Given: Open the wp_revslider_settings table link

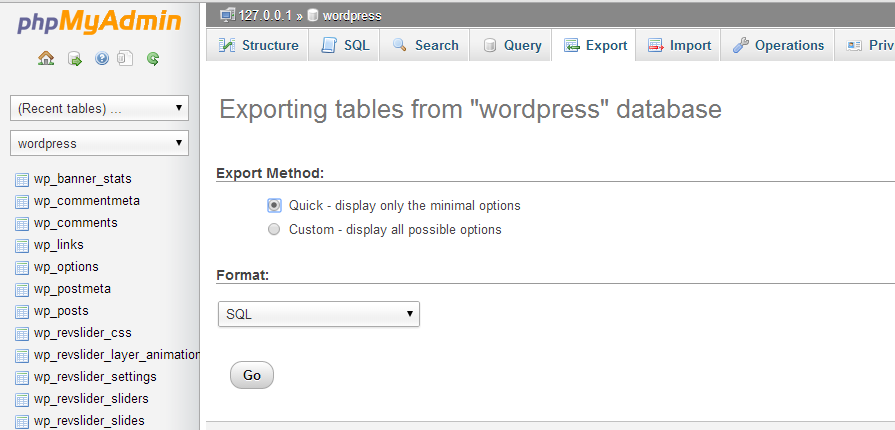Looking at the screenshot, I should (95, 376).
